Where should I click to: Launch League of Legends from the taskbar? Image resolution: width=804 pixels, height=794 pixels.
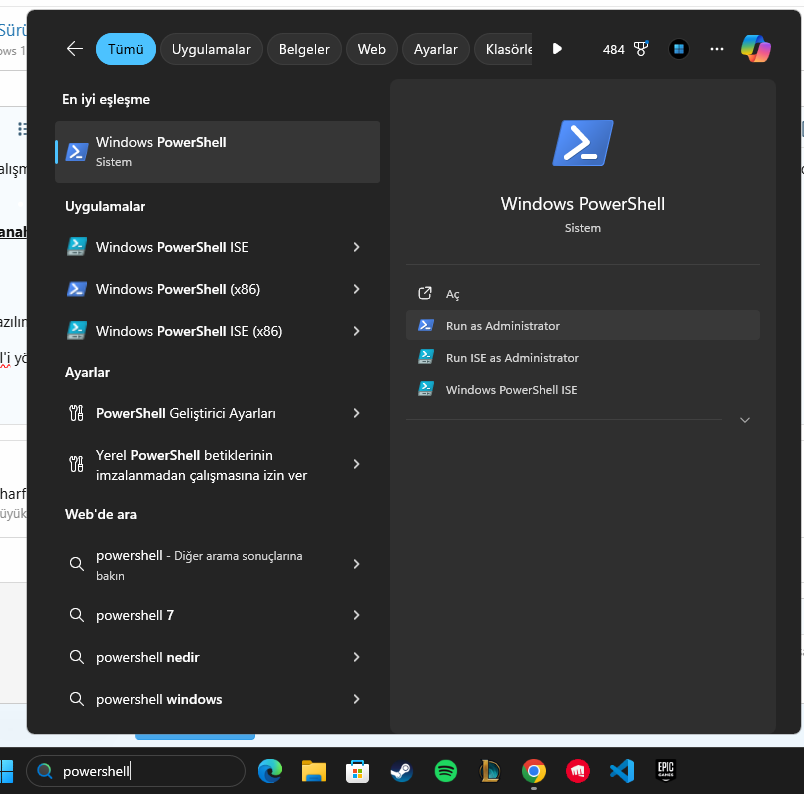coord(490,771)
